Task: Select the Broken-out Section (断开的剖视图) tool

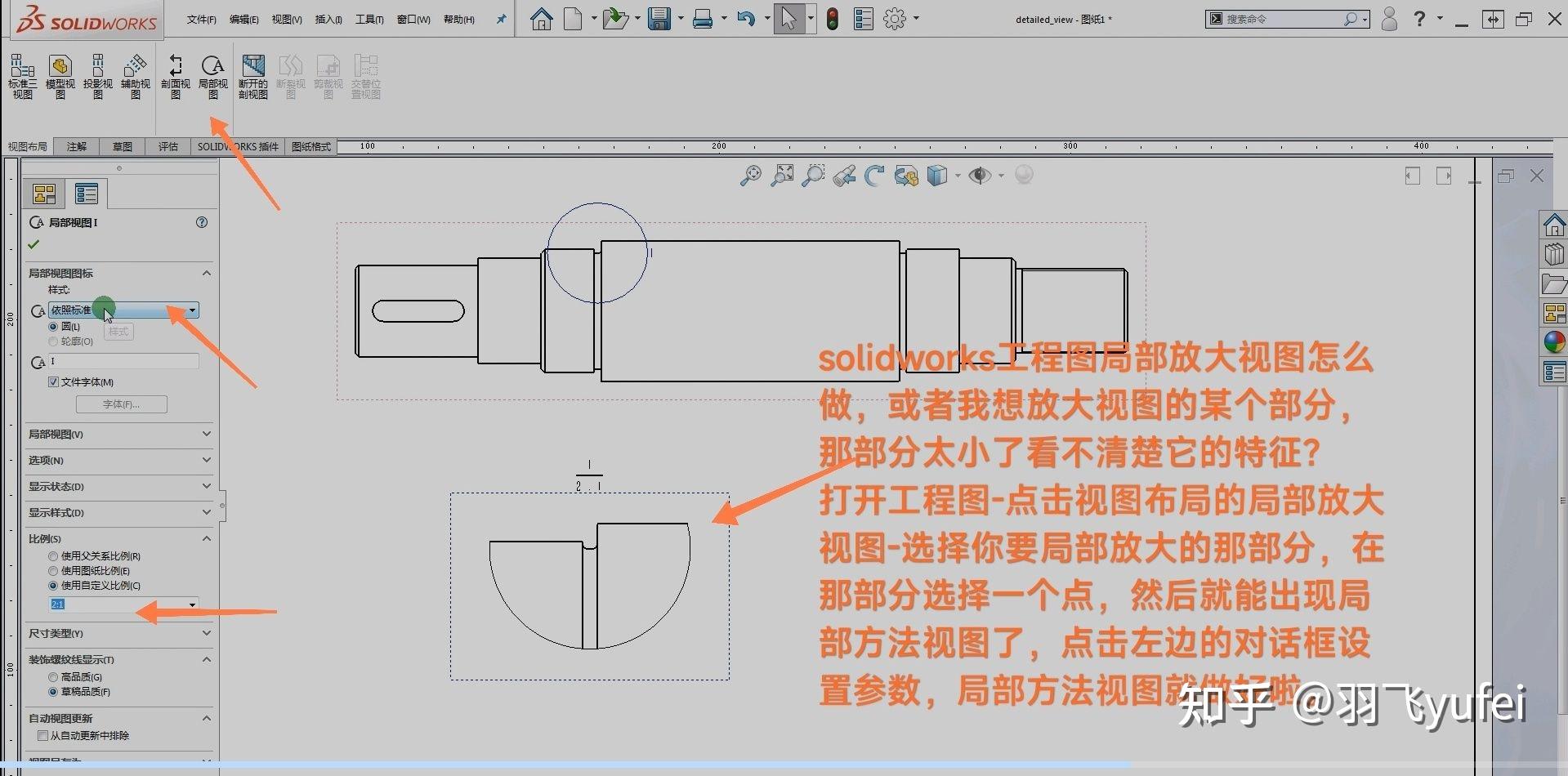Action: (253, 77)
